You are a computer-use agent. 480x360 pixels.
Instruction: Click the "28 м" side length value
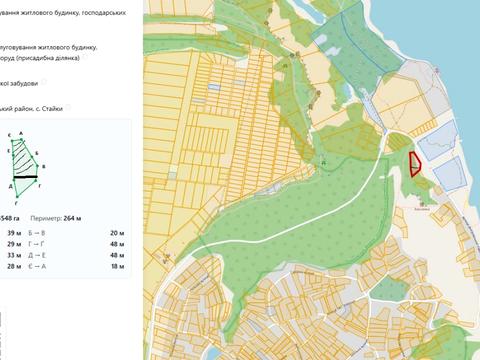[x=14, y=266]
